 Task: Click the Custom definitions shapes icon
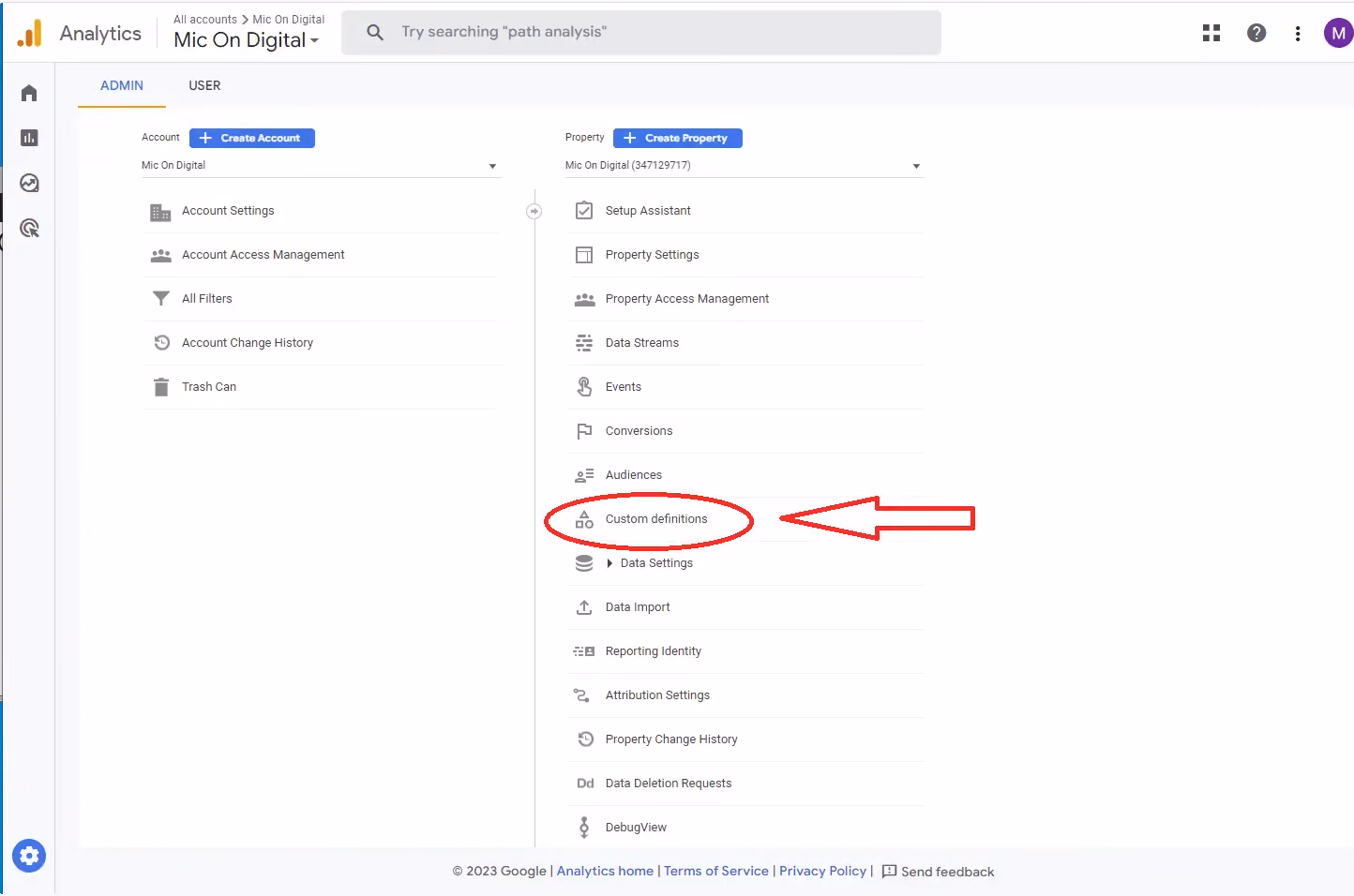click(584, 519)
